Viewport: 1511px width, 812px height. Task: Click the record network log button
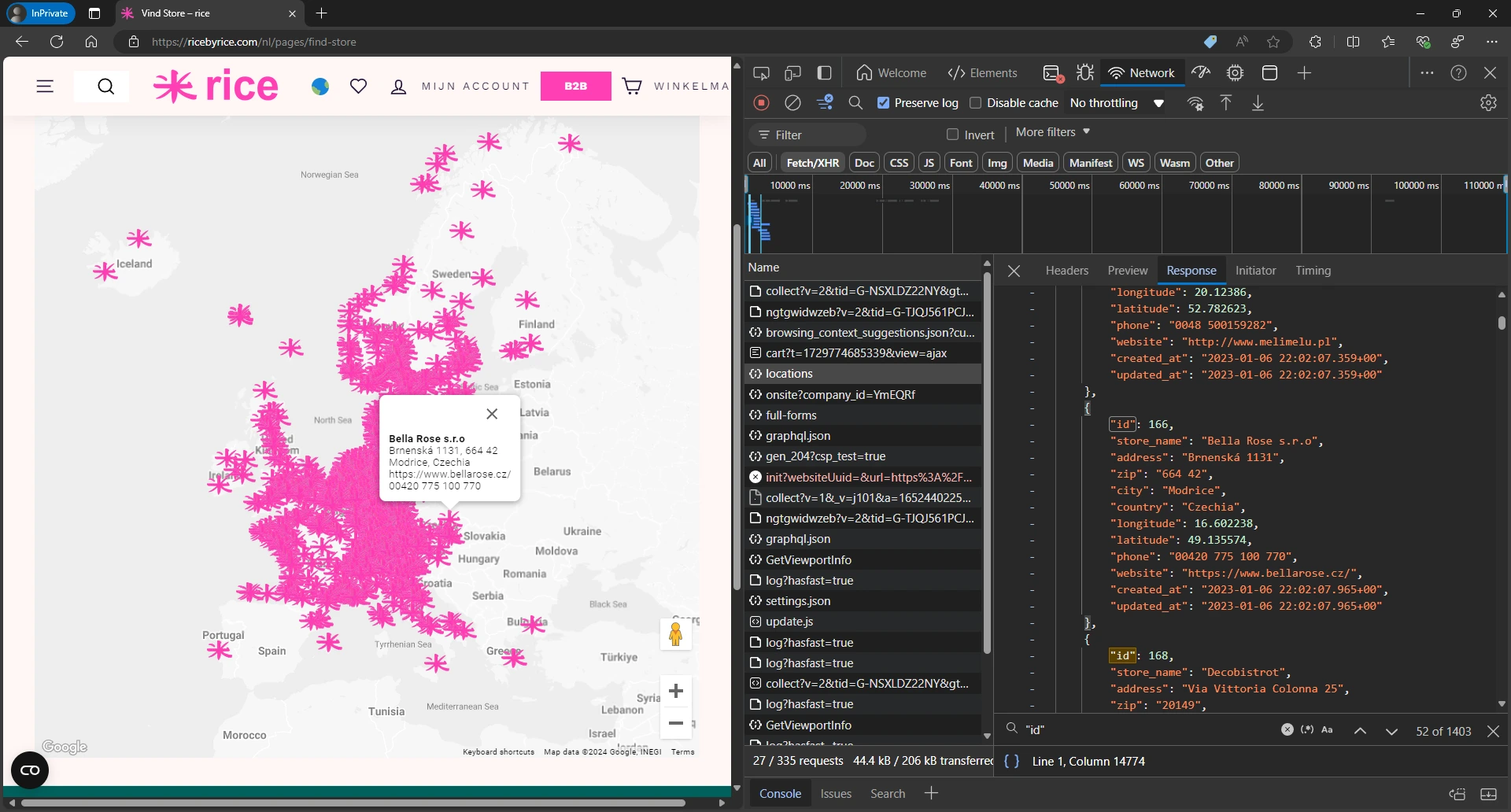coord(761,103)
